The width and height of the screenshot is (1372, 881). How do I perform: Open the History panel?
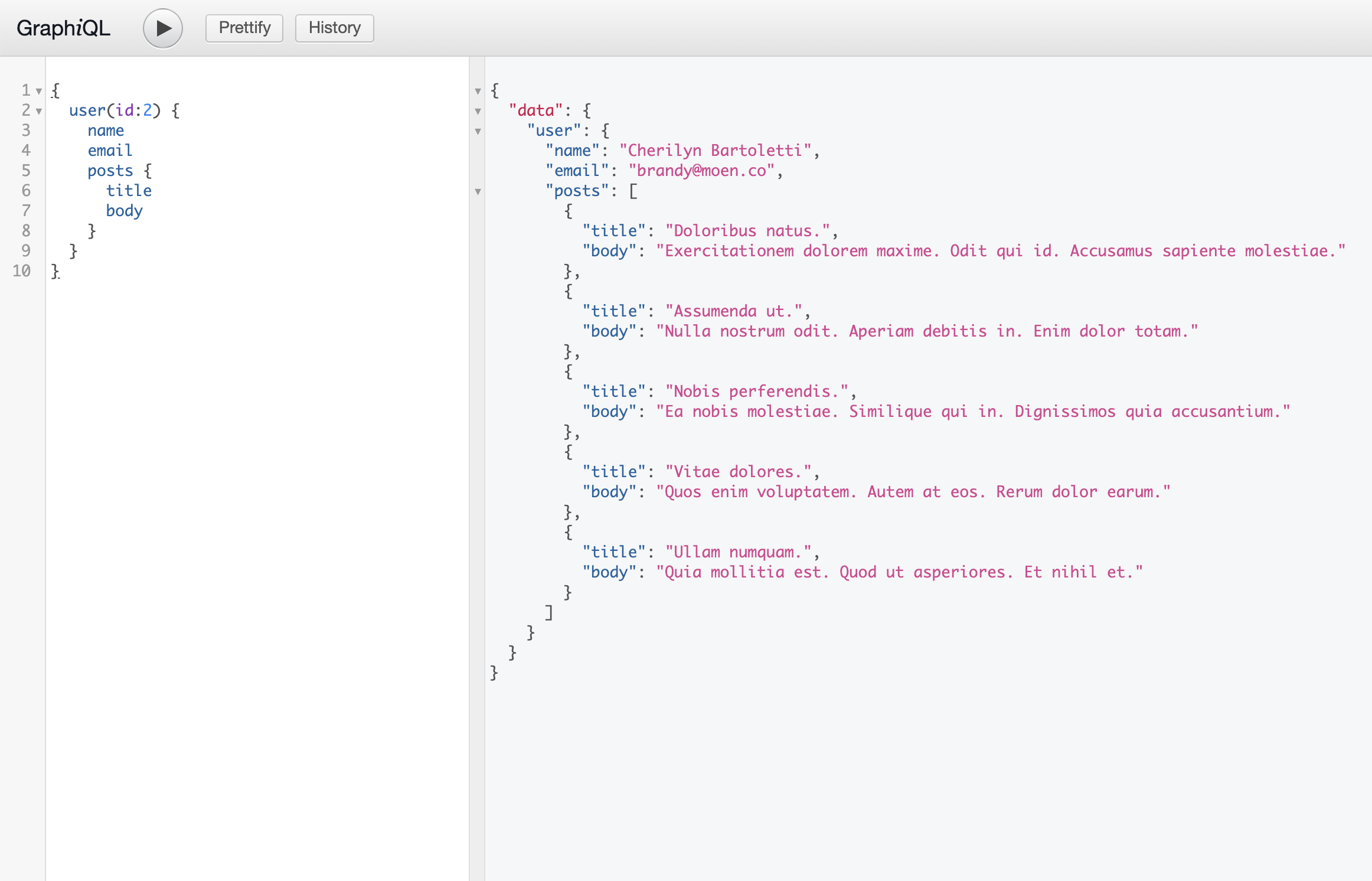(334, 28)
